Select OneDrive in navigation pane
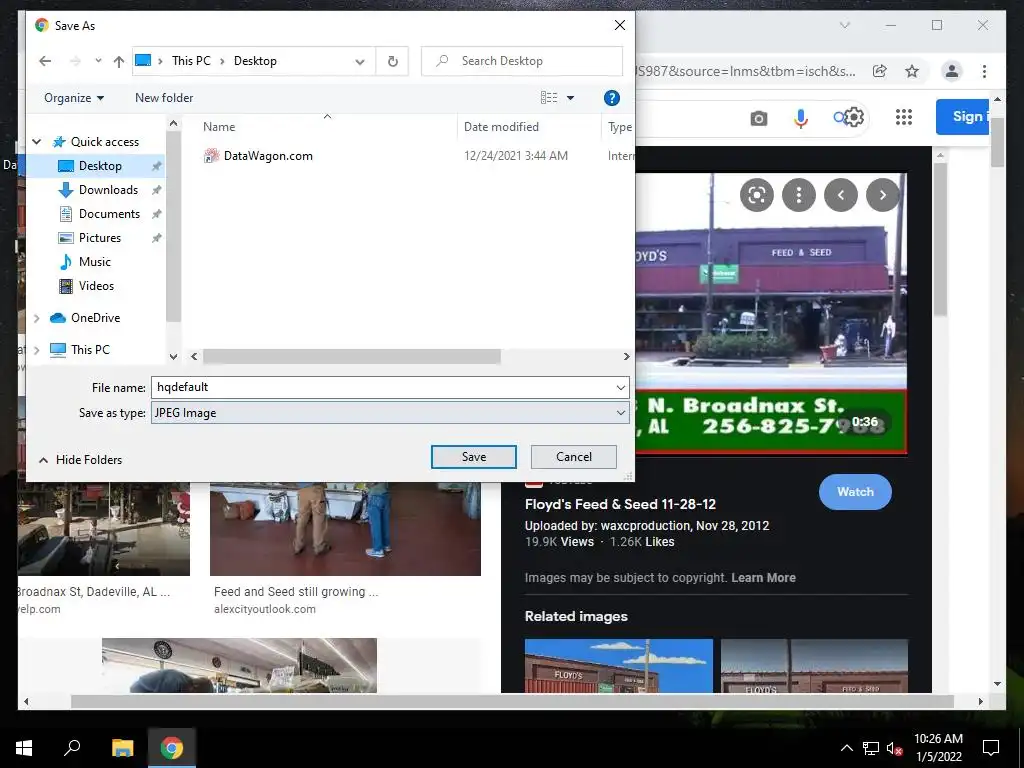1024x768 pixels. pyautogui.click(x=95, y=318)
